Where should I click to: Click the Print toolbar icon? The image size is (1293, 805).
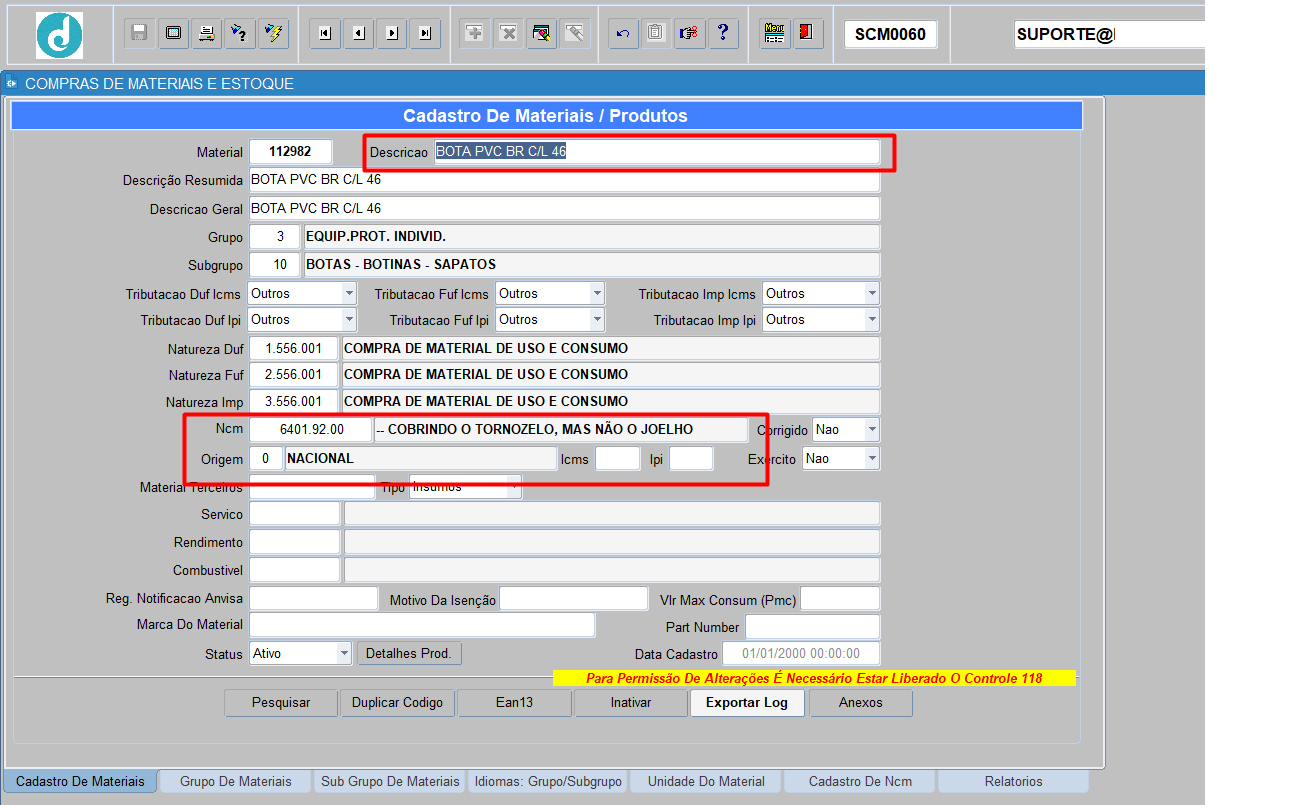coord(206,33)
